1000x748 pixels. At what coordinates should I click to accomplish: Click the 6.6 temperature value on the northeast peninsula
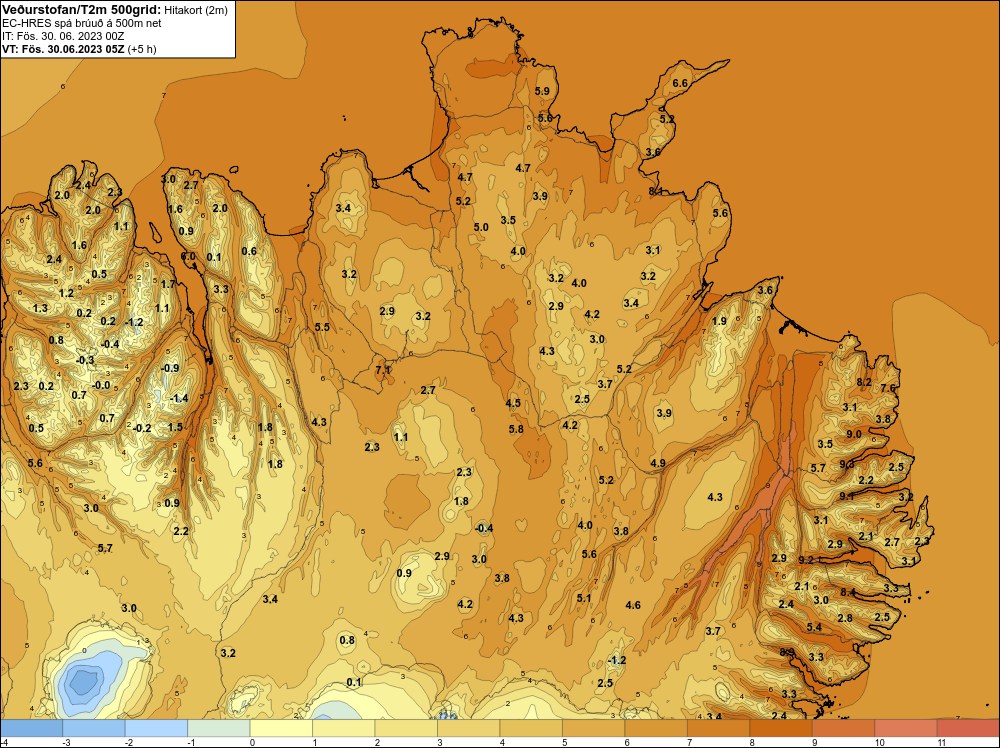pos(680,84)
